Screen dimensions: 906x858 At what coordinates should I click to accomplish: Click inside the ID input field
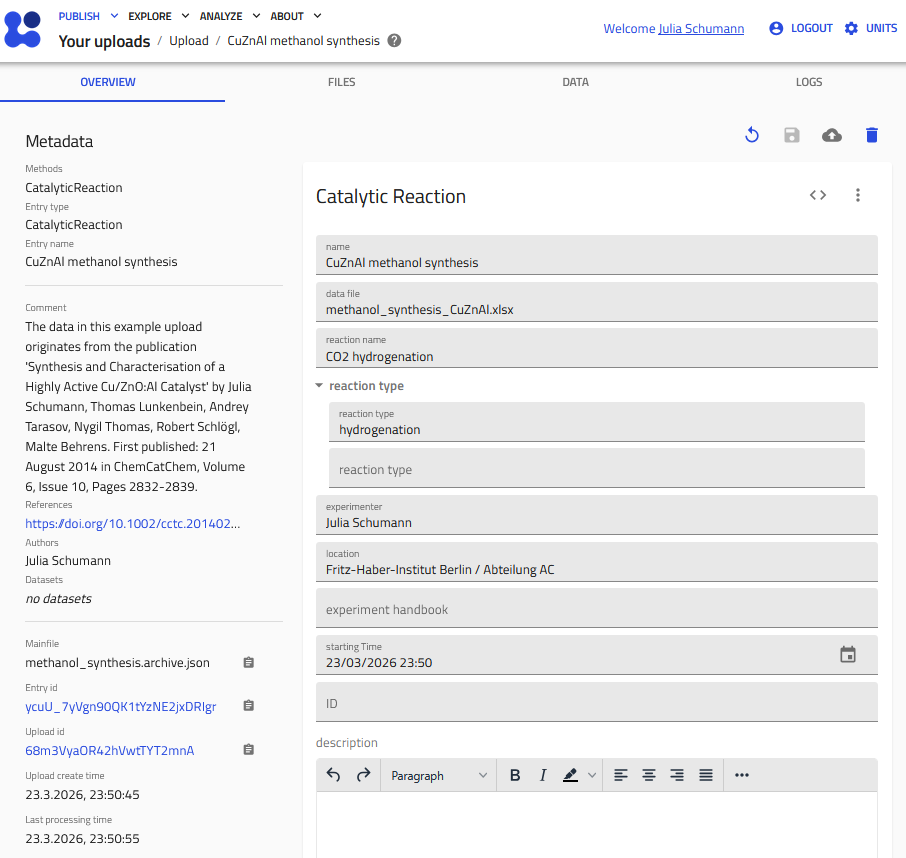click(x=596, y=703)
